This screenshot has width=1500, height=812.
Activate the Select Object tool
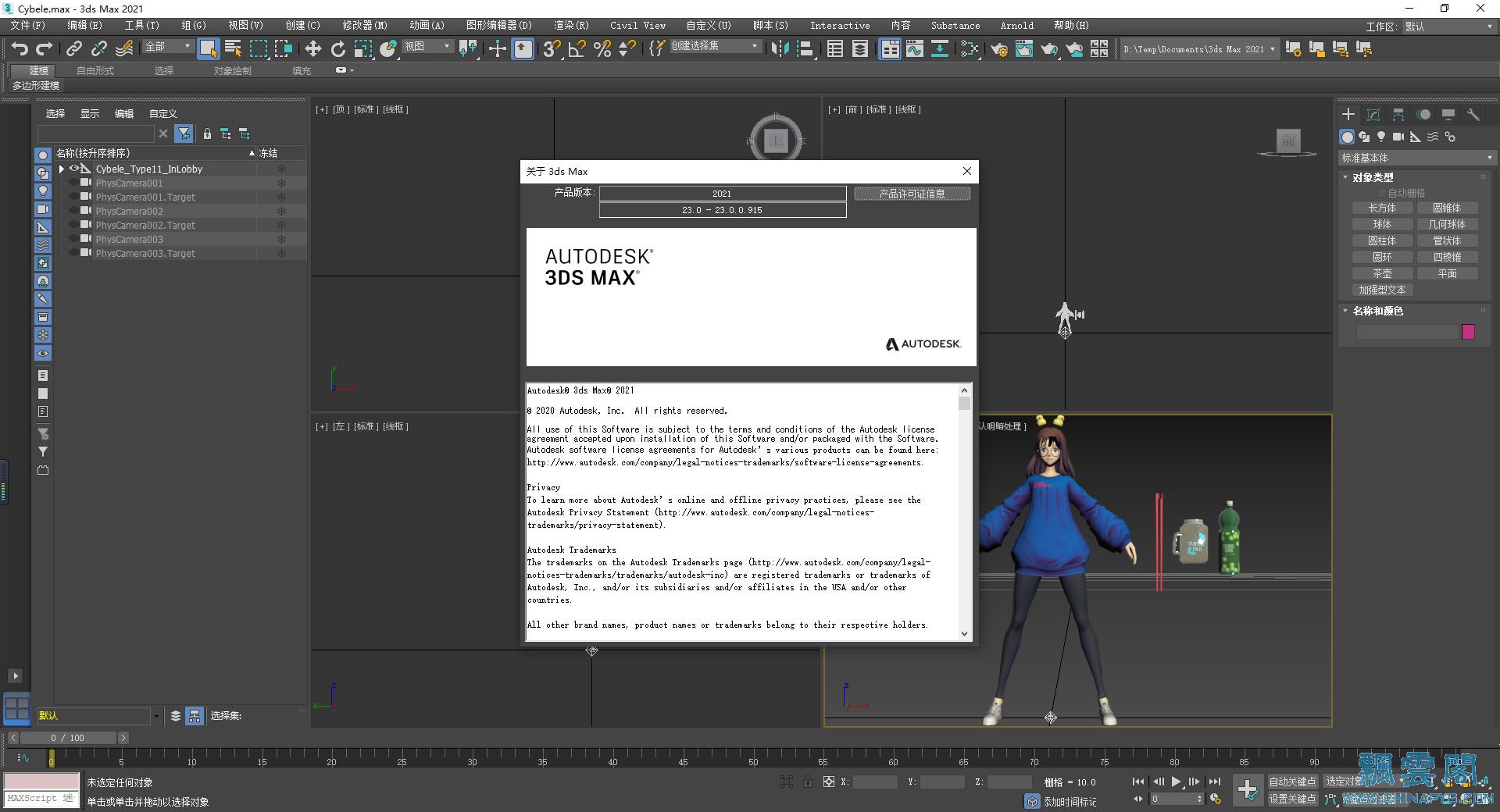208,48
